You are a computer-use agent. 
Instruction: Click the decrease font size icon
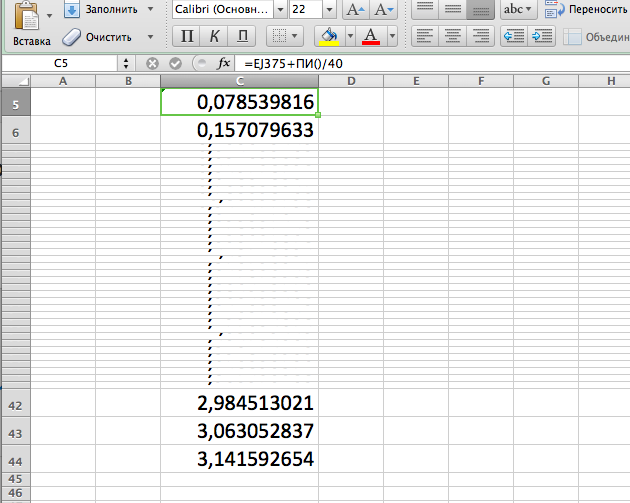click(383, 10)
